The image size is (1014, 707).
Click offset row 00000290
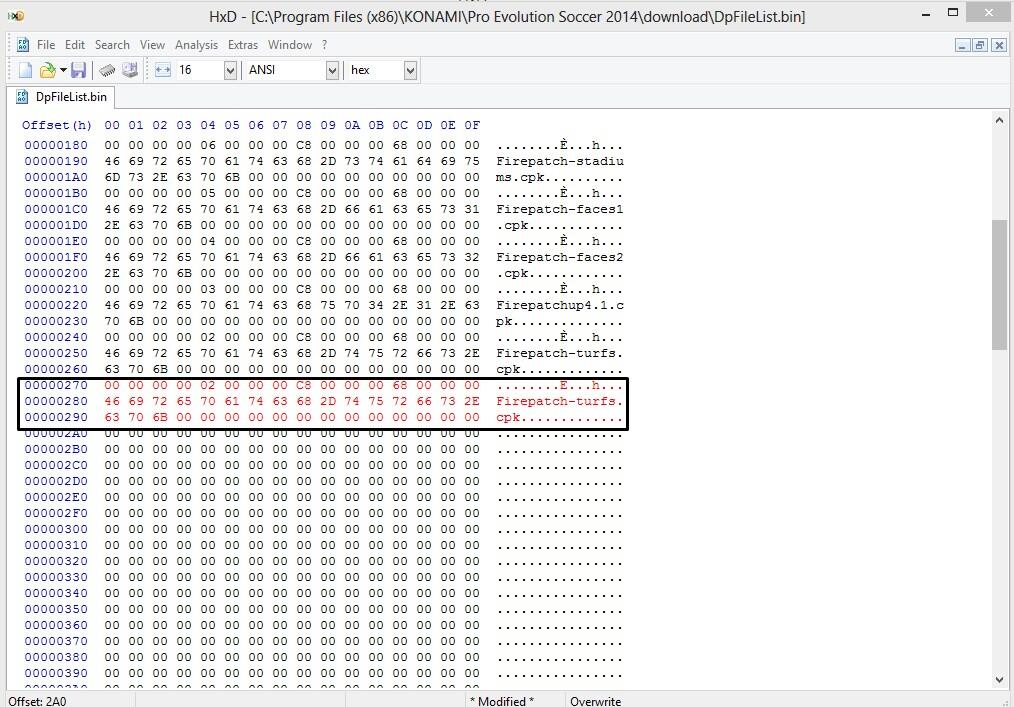[x=56, y=417]
